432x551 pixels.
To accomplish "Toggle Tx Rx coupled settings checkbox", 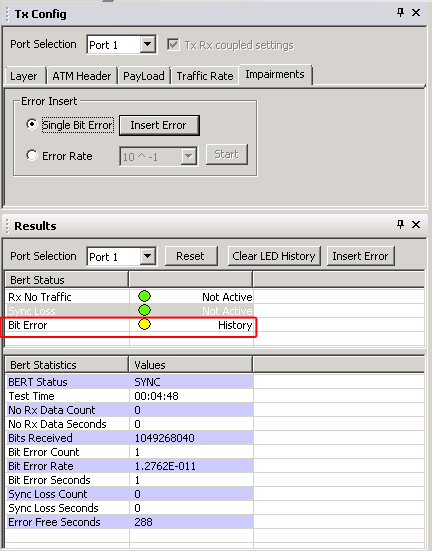I will (x=173, y=45).
